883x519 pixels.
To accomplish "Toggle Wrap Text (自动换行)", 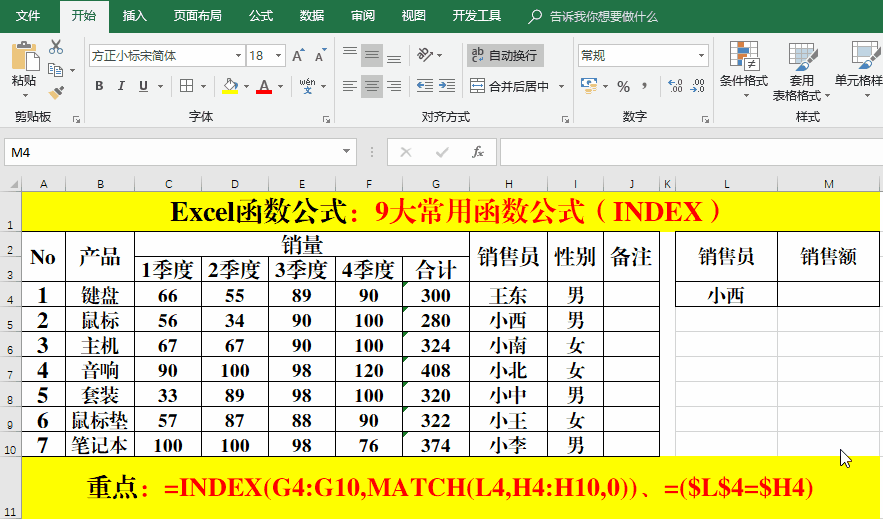I will tap(505, 55).
